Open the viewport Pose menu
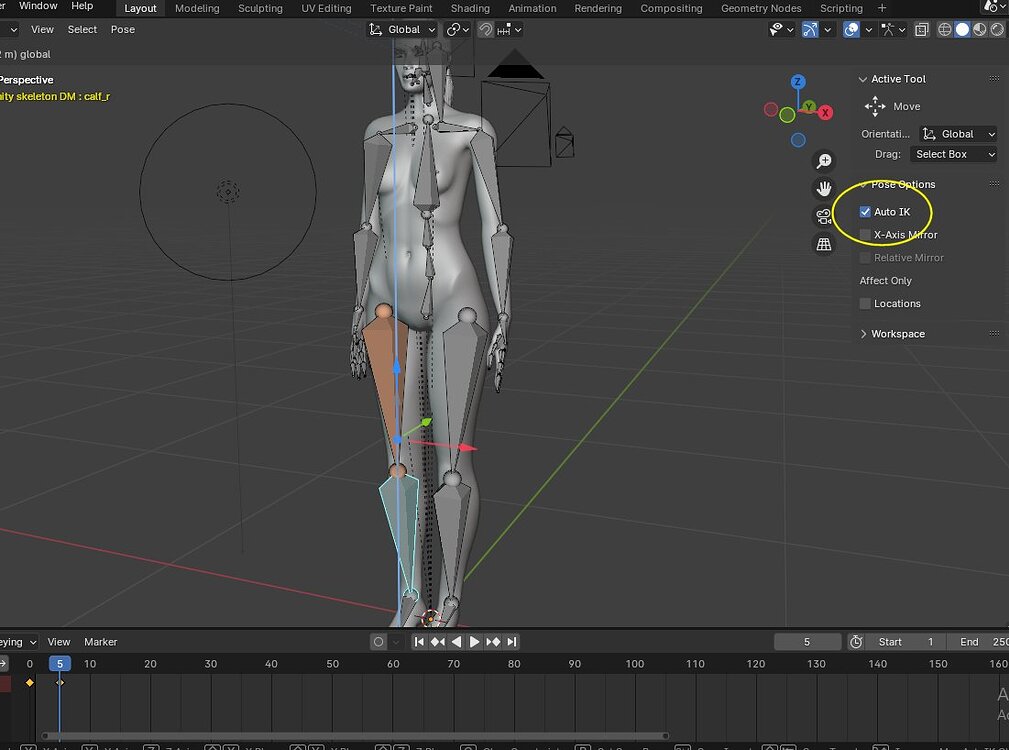 (122, 30)
